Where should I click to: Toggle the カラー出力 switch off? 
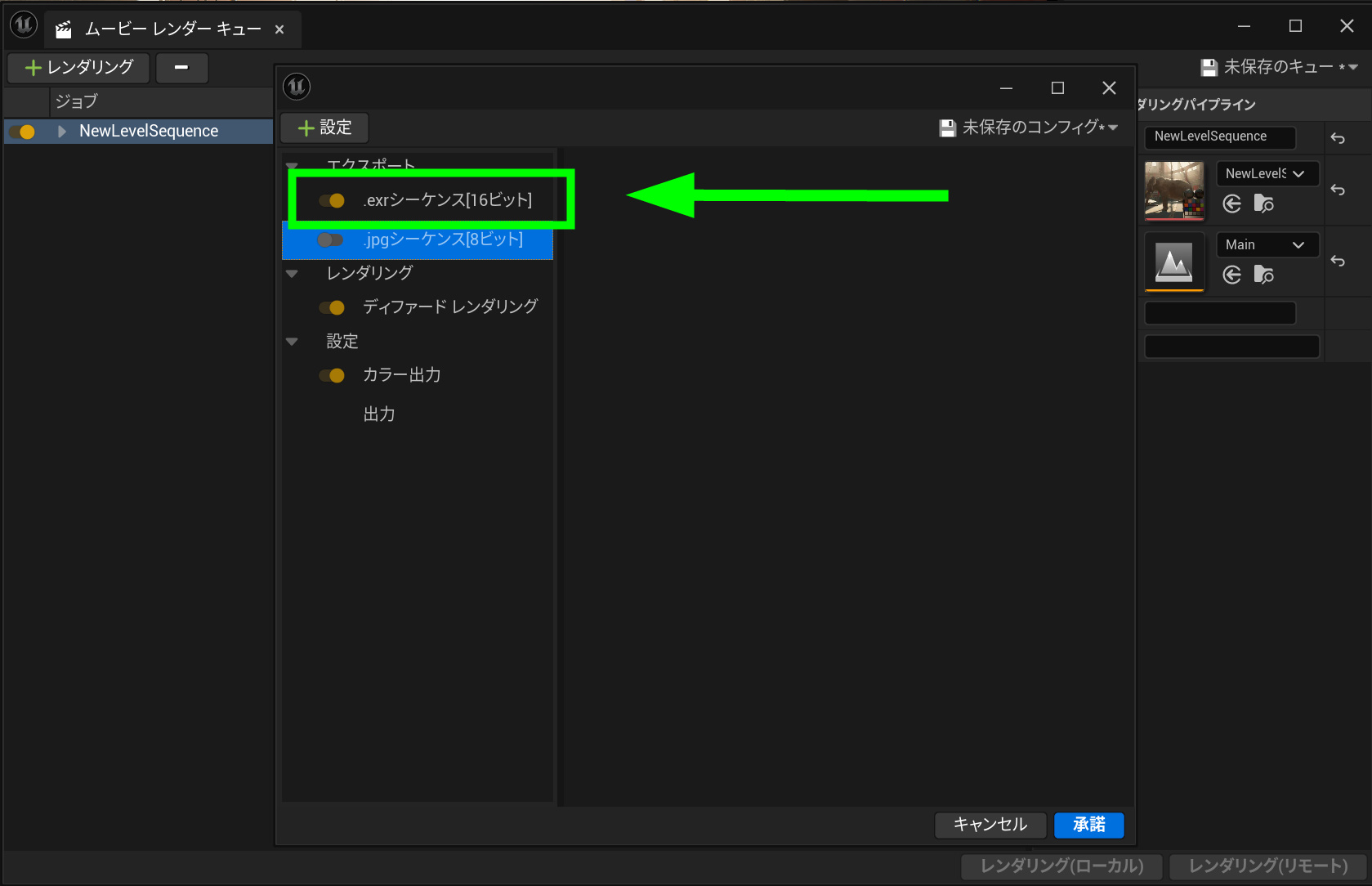332,375
